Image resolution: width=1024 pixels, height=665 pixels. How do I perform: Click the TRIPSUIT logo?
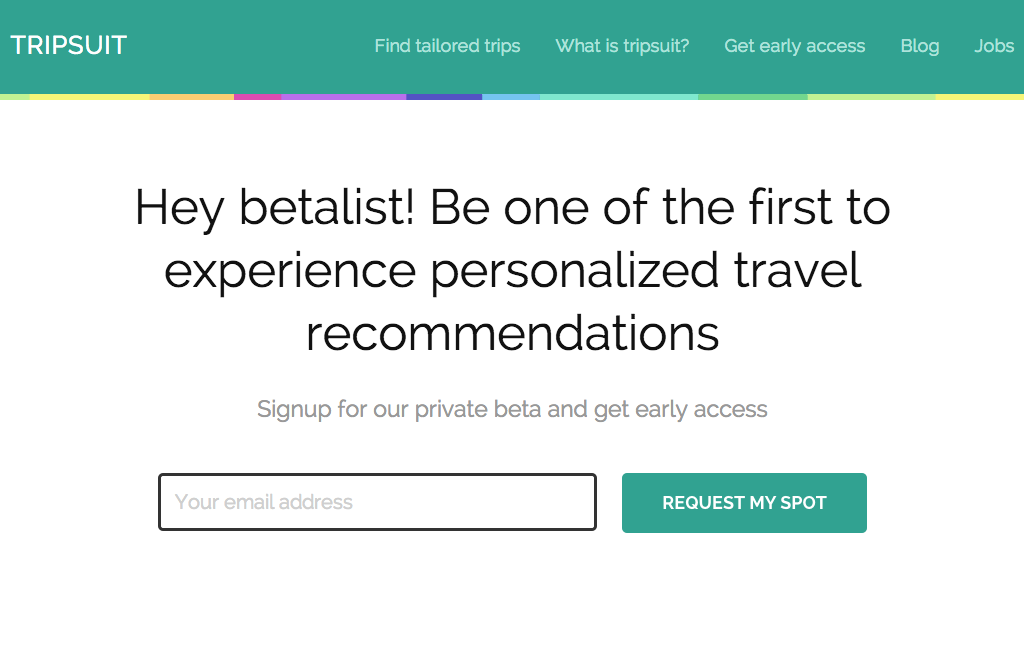point(69,45)
